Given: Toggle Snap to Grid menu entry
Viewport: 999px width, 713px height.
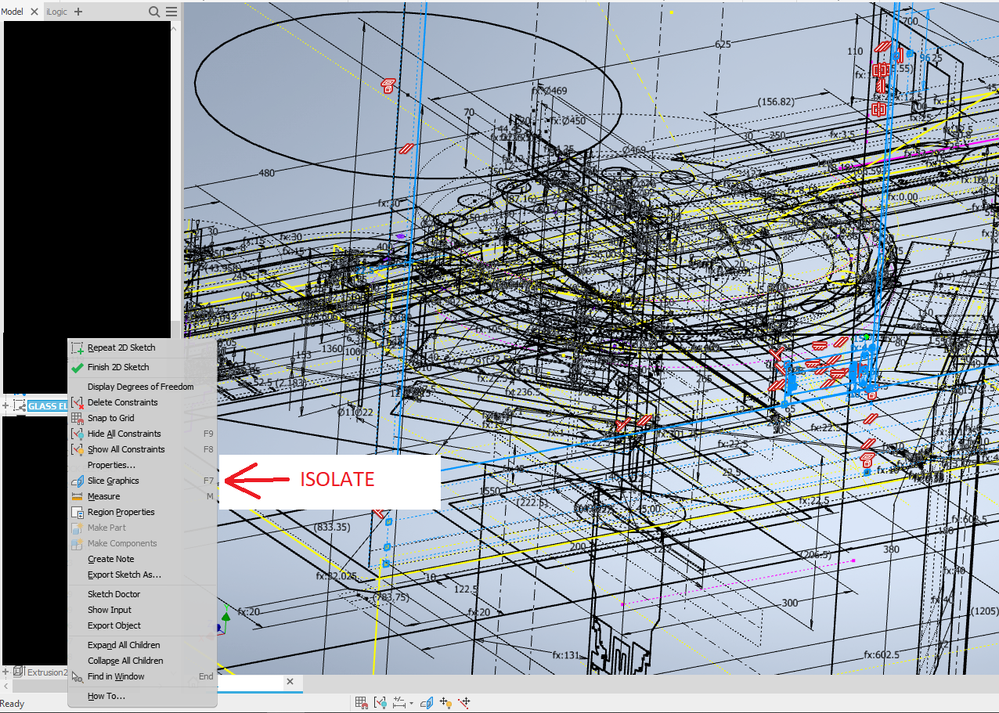Looking at the screenshot, I should pos(142,418).
